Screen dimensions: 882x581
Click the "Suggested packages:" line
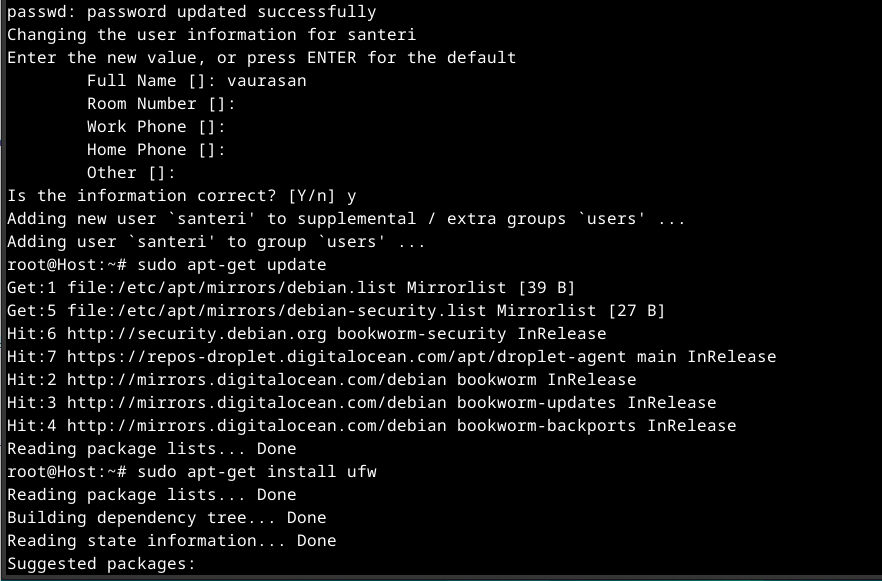[101, 564]
